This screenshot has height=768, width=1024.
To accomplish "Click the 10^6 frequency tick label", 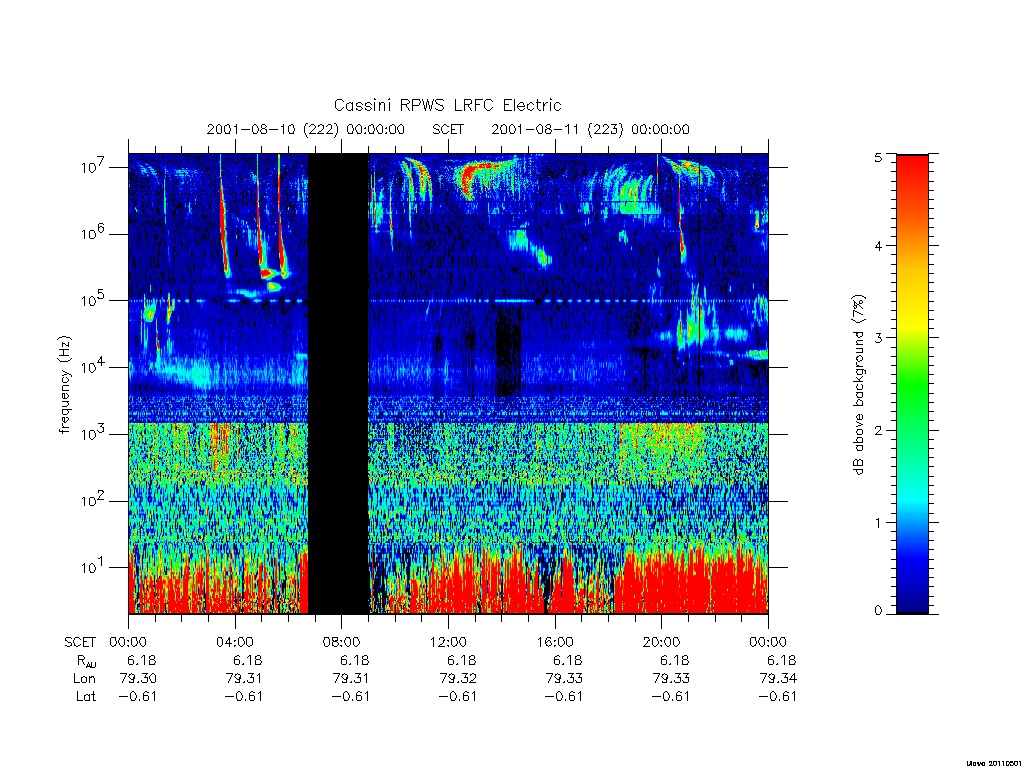I will click(94, 233).
